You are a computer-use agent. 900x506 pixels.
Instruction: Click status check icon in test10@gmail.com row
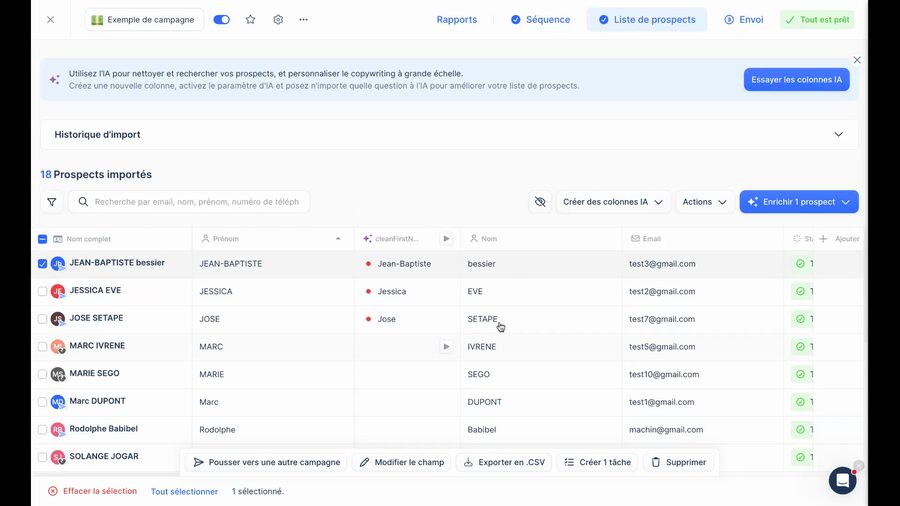(x=800, y=374)
